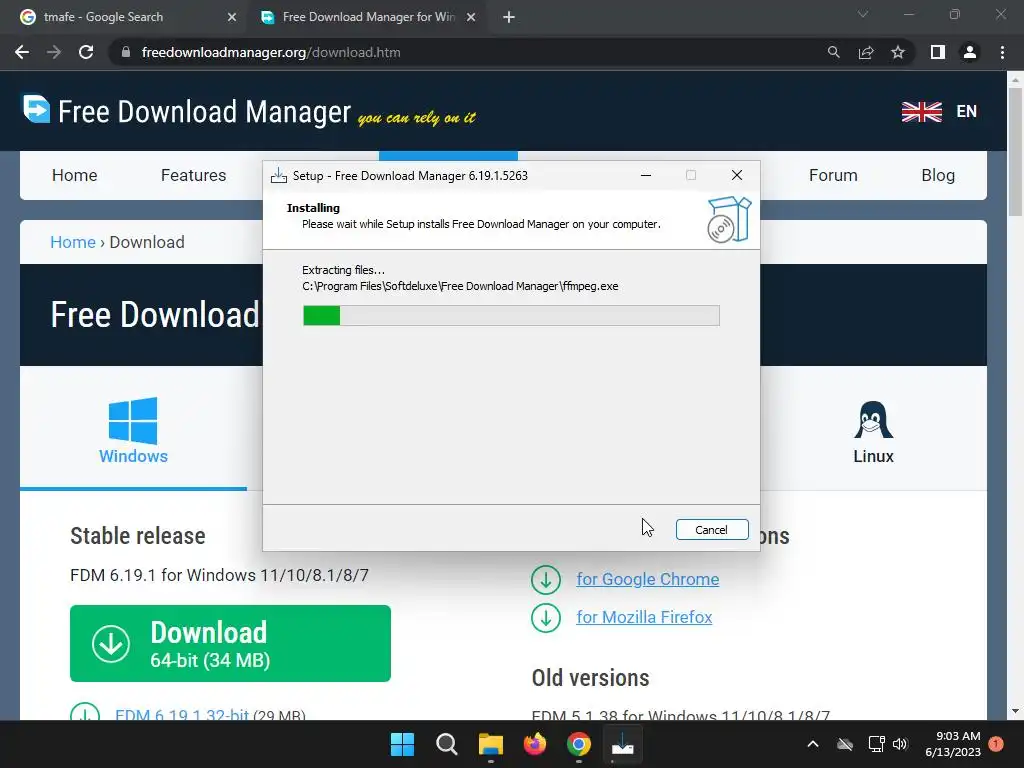Click the FDM setup taskbar icon

point(622,744)
